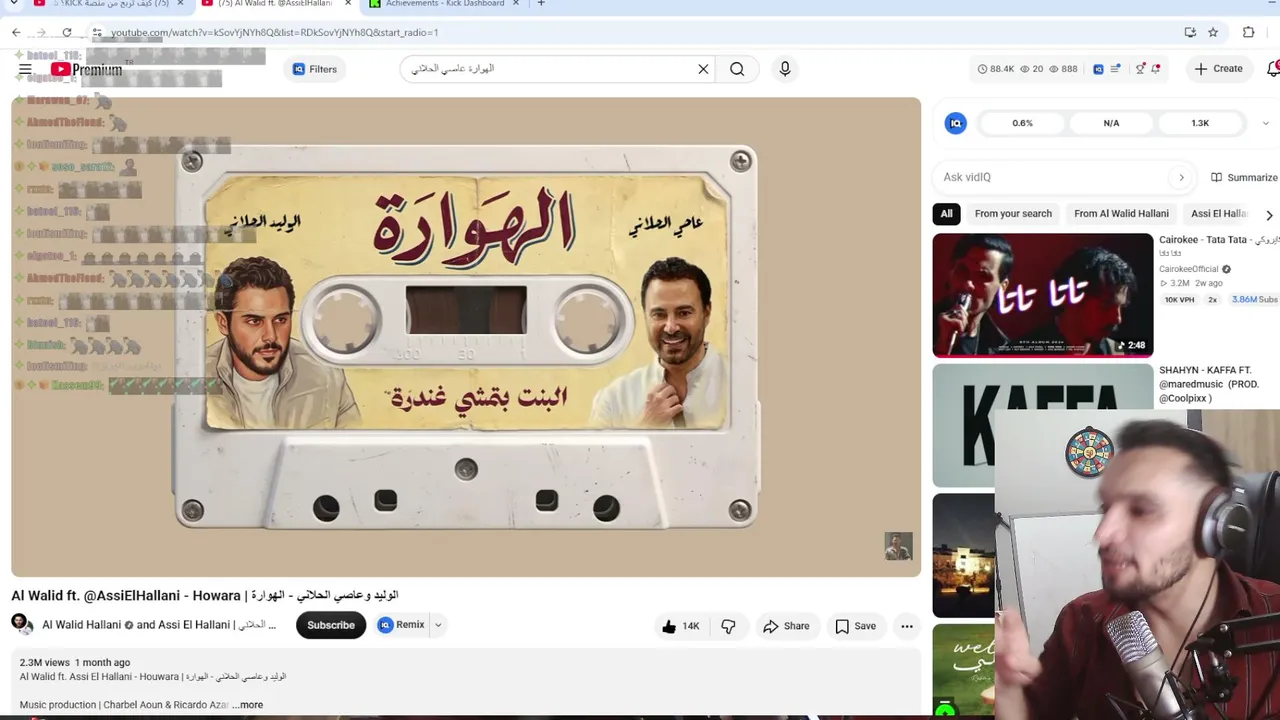Image resolution: width=1280 pixels, height=720 pixels.
Task: Switch to Achievements - Kick Dashboard tab
Action: 445,4
